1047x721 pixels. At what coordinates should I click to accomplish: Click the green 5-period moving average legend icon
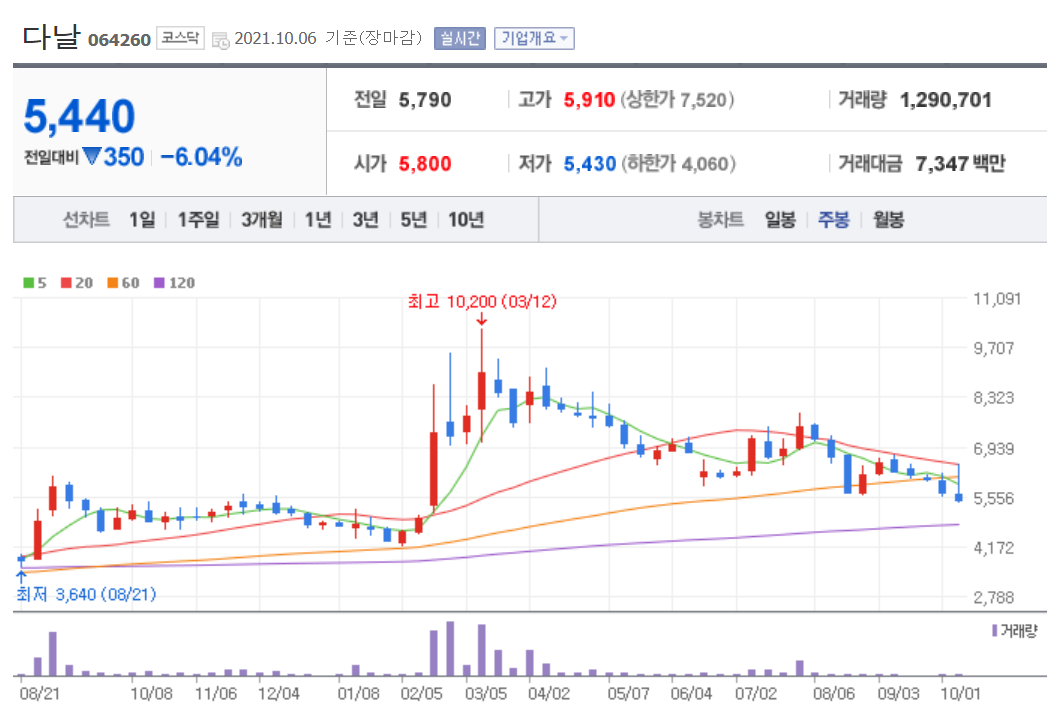[27, 283]
